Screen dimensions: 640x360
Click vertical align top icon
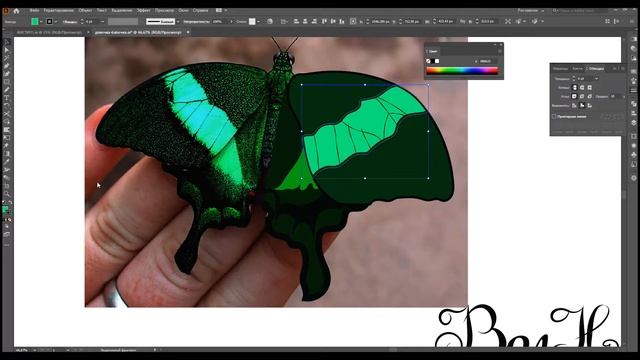(324, 21)
